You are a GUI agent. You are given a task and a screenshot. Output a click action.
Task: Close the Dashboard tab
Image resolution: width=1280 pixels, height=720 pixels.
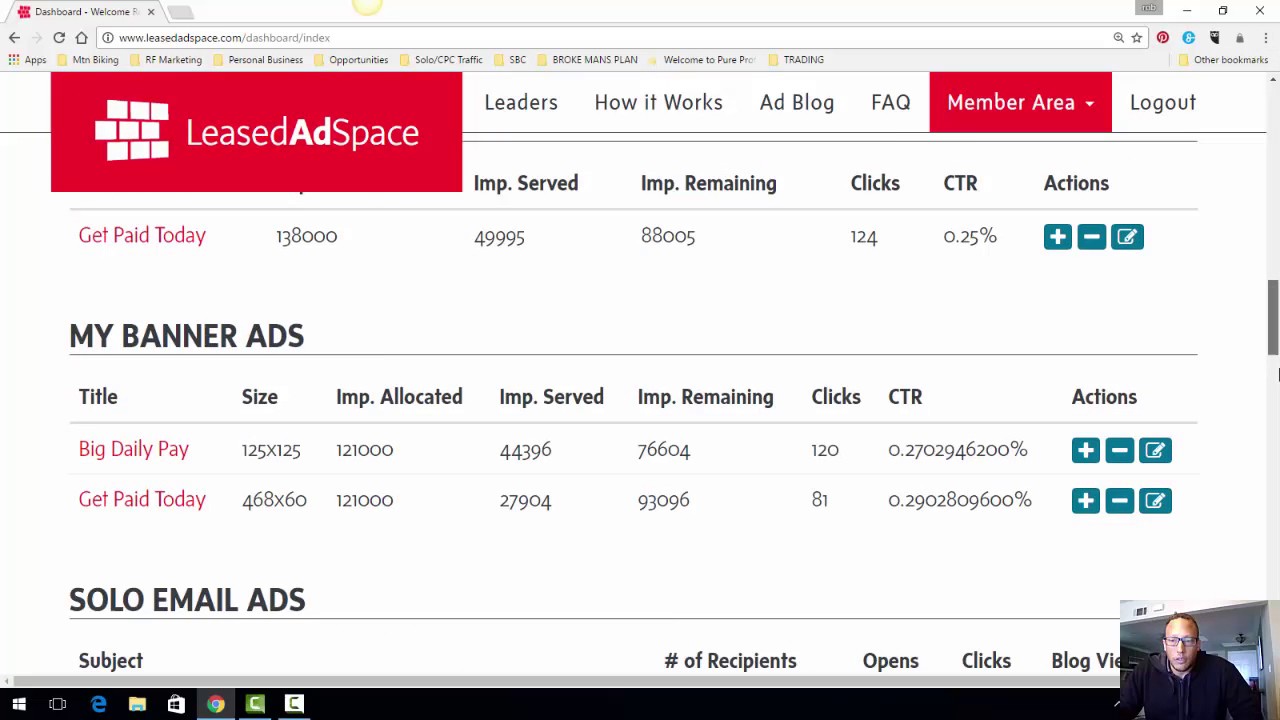click(x=151, y=12)
